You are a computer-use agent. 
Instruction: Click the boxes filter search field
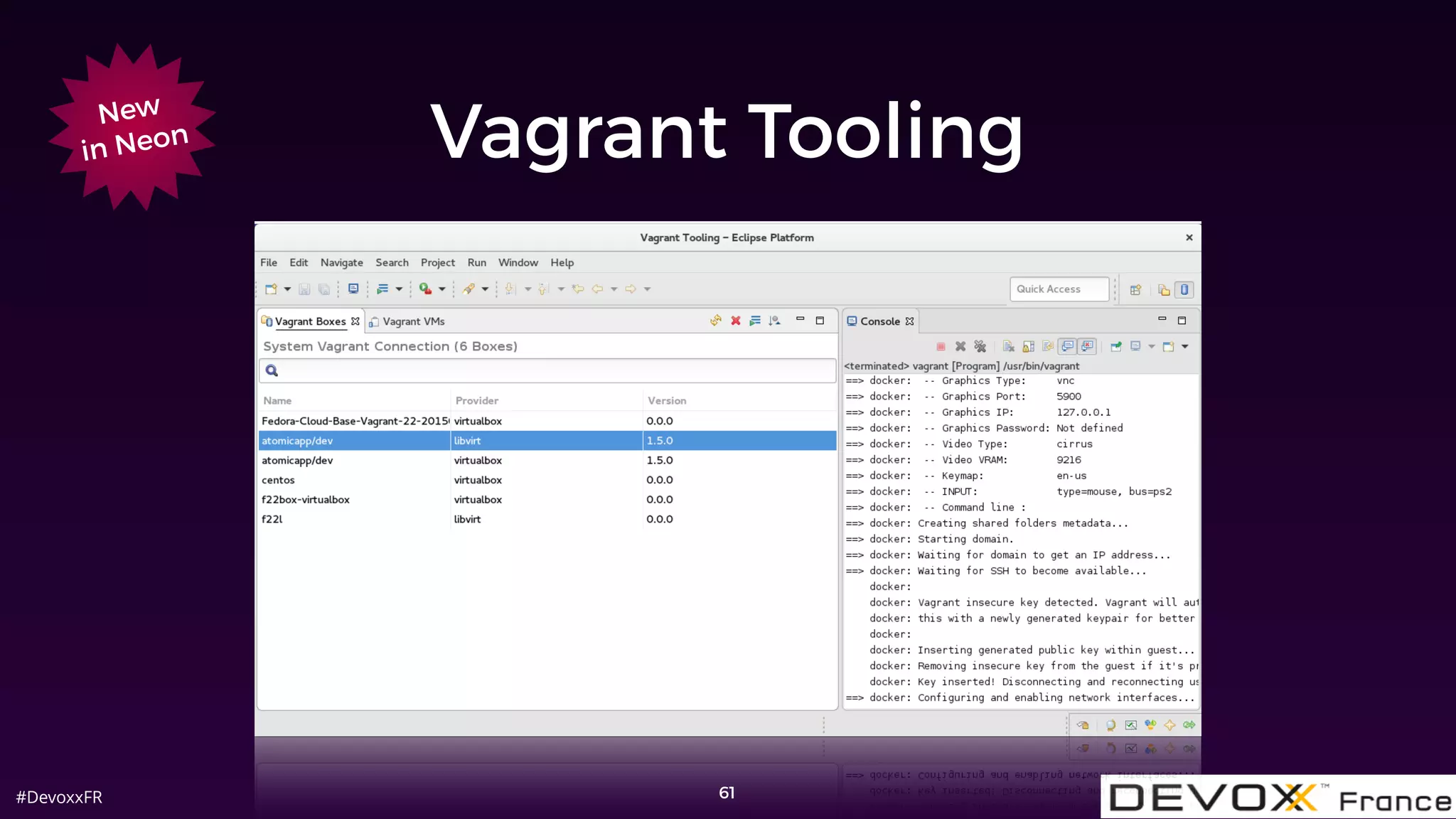(547, 370)
